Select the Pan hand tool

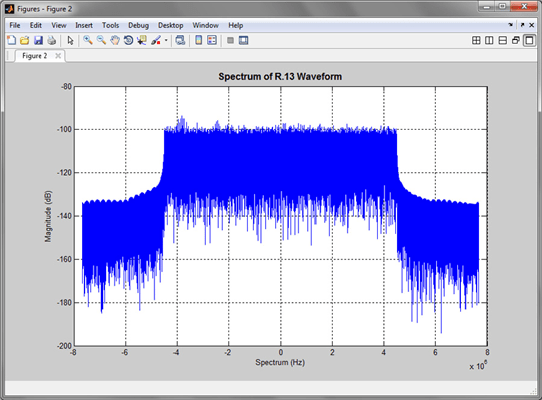pos(115,40)
